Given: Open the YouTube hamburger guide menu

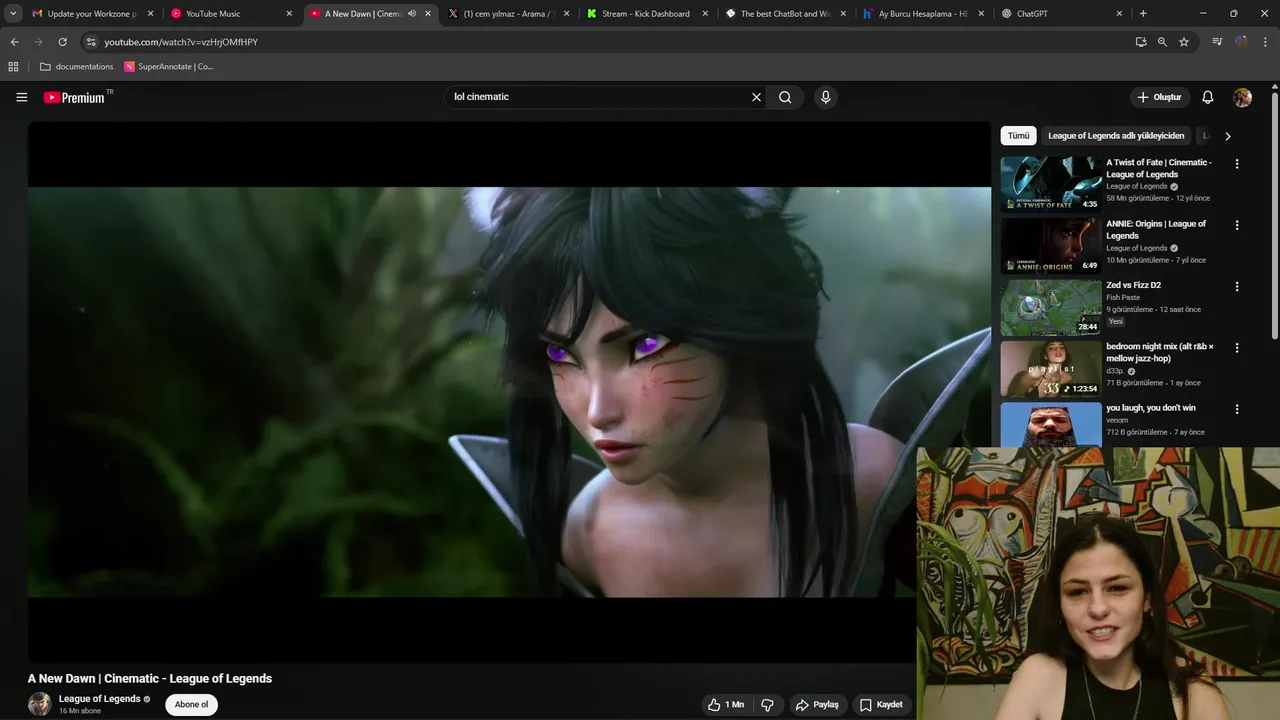Looking at the screenshot, I should click(22, 97).
